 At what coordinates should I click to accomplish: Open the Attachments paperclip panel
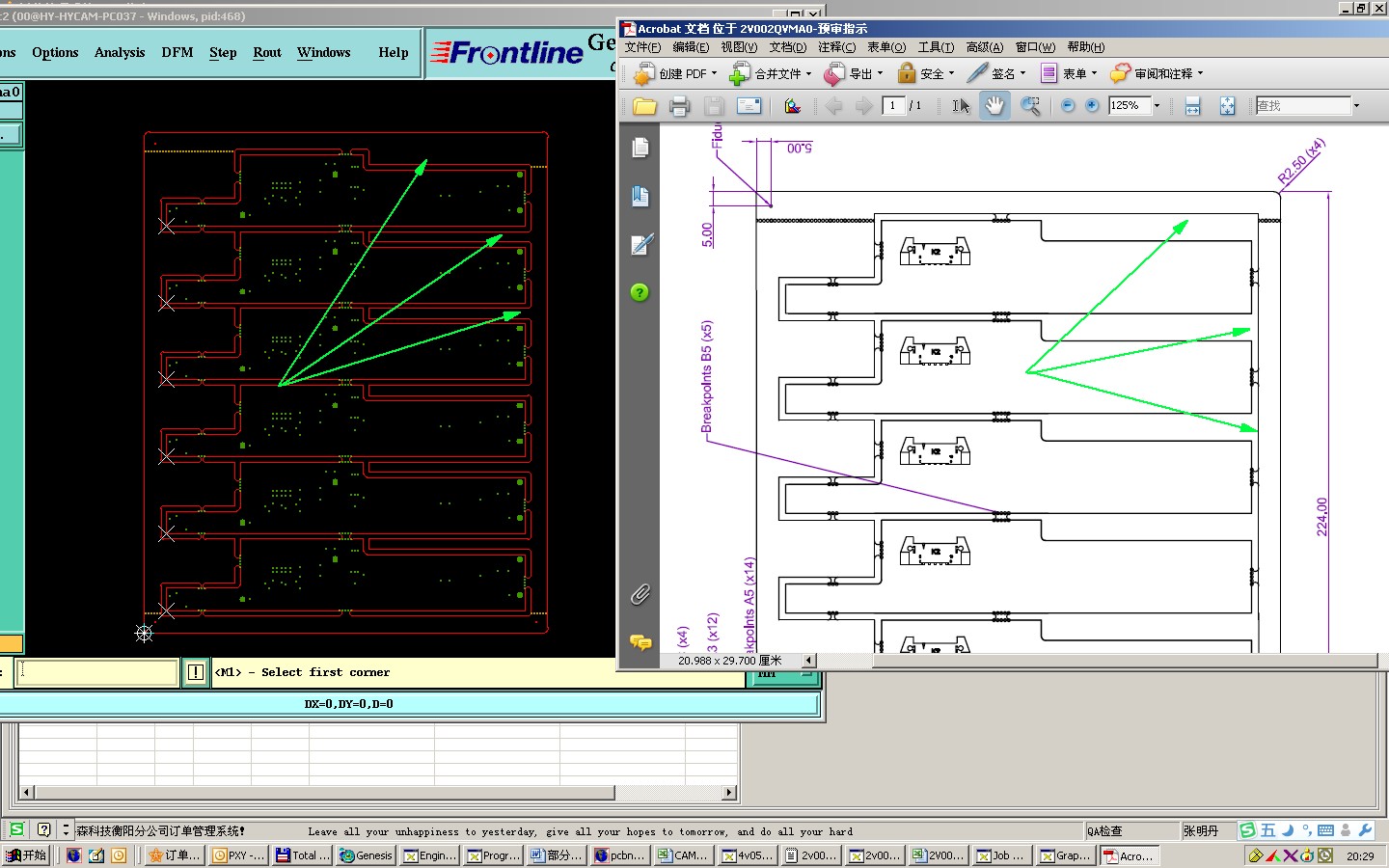pyautogui.click(x=640, y=594)
